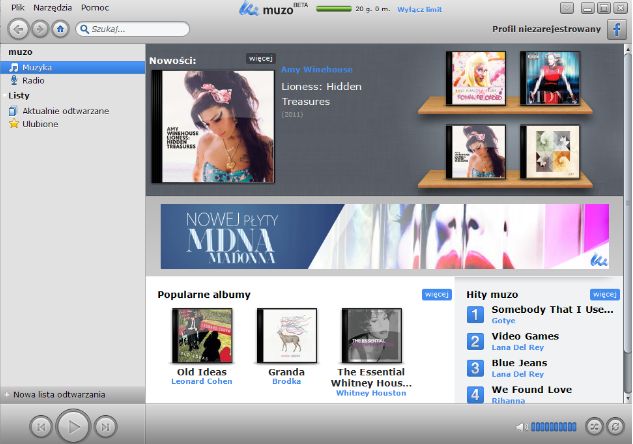Click the magnifier icon in search box
The image size is (633, 444).
point(84,29)
